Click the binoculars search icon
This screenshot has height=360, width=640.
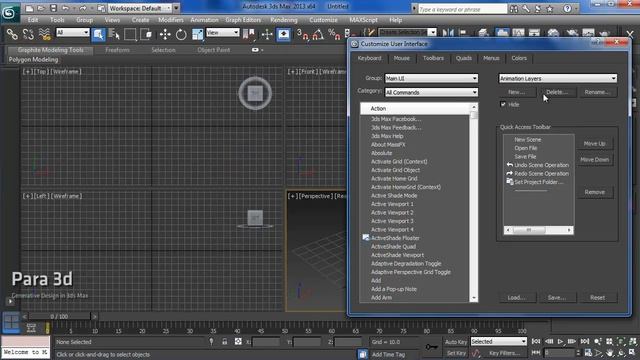514,9
